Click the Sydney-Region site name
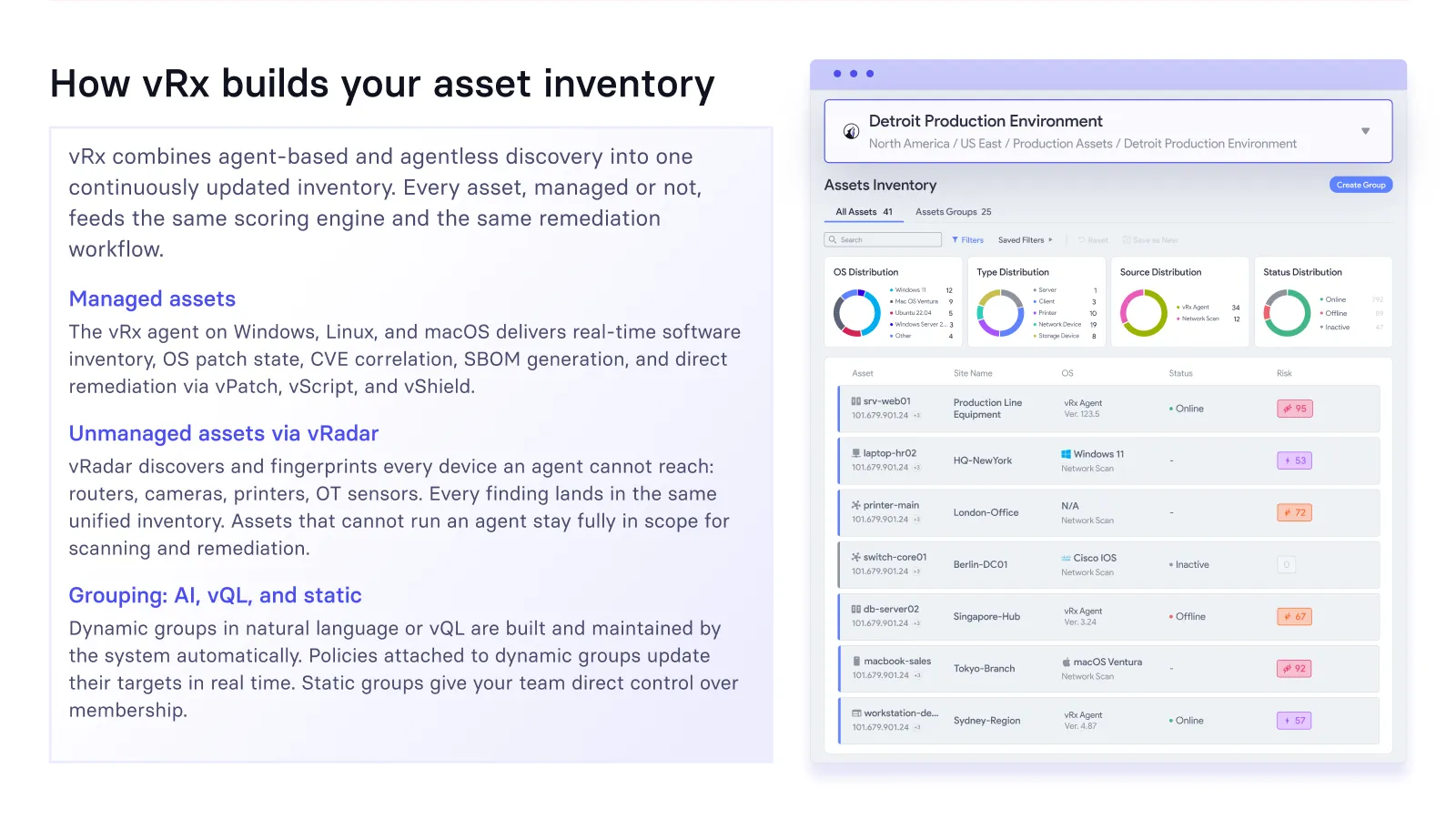This screenshot has width=1456, height=819. [x=986, y=721]
